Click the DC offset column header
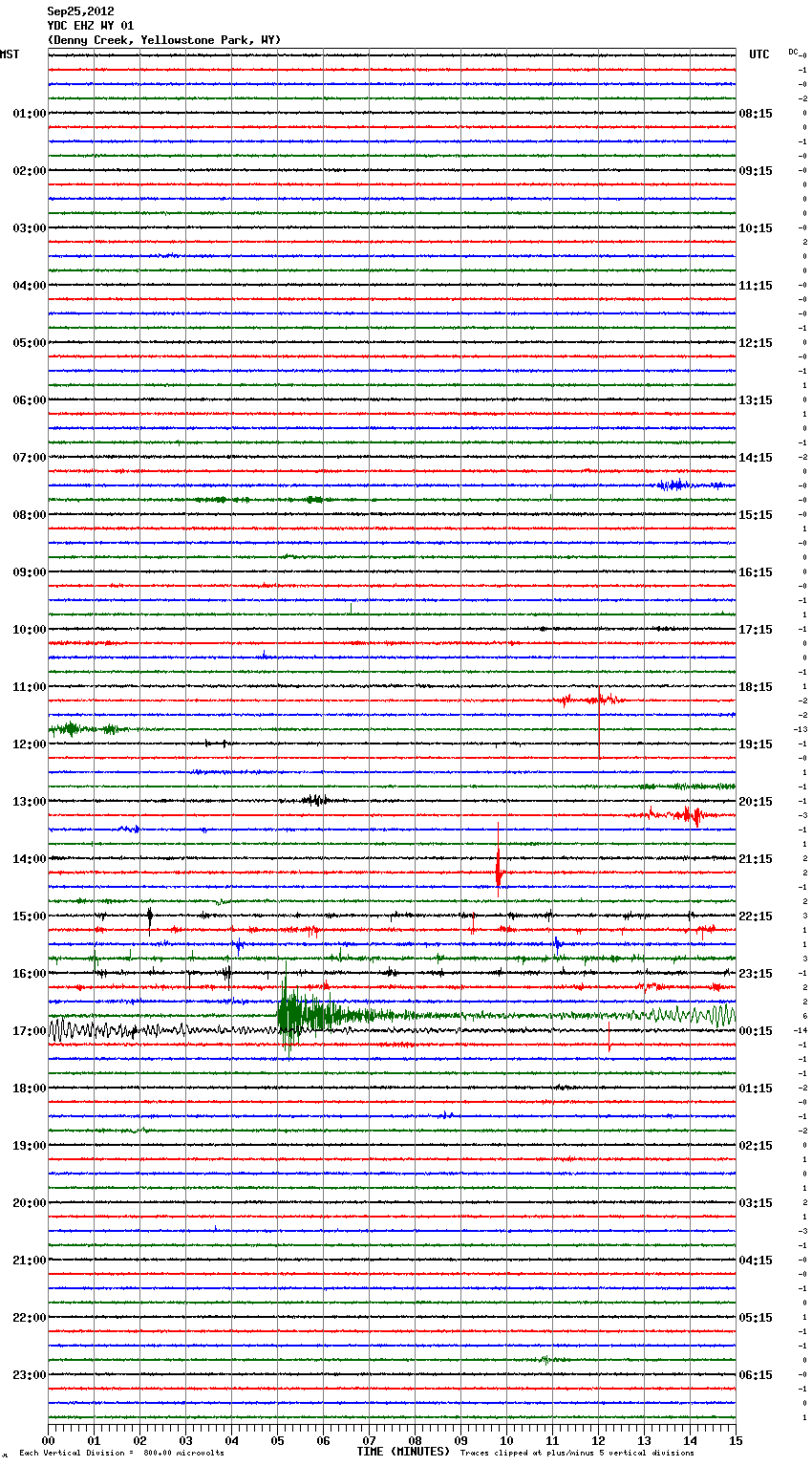The height and width of the screenshot is (1466, 812). pos(793,52)
